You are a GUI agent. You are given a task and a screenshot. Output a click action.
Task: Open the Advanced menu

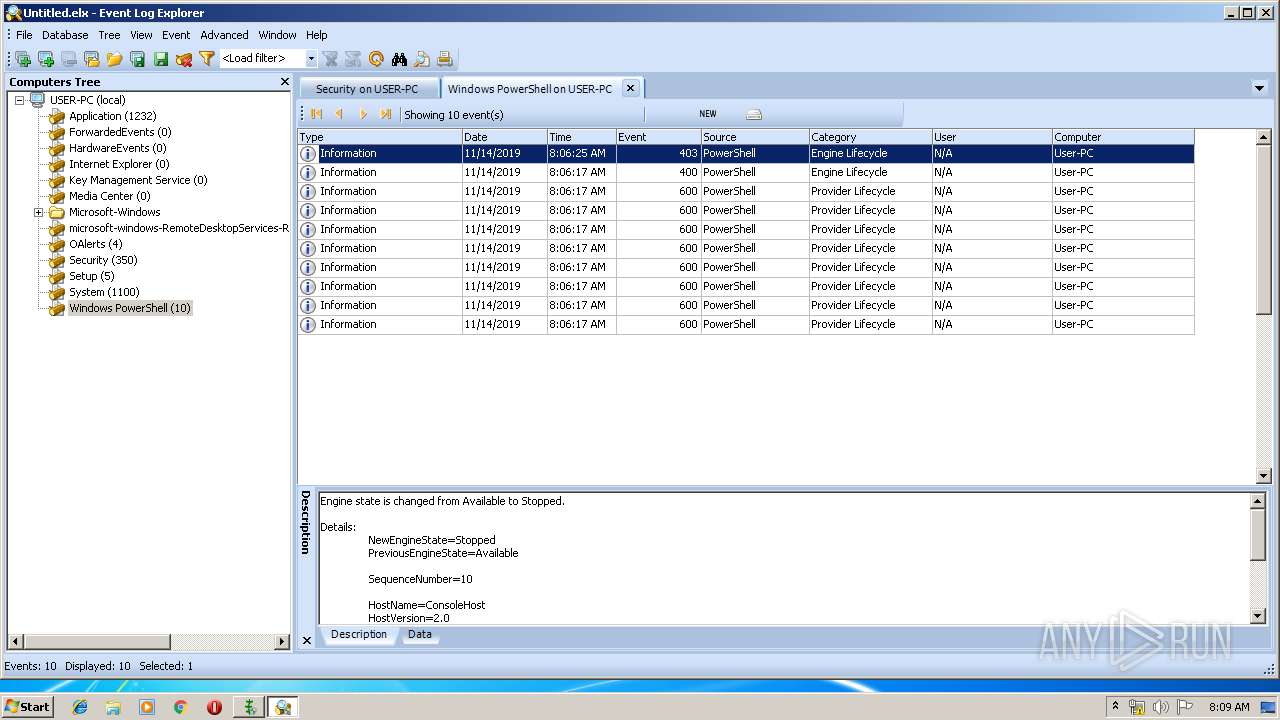224,35
